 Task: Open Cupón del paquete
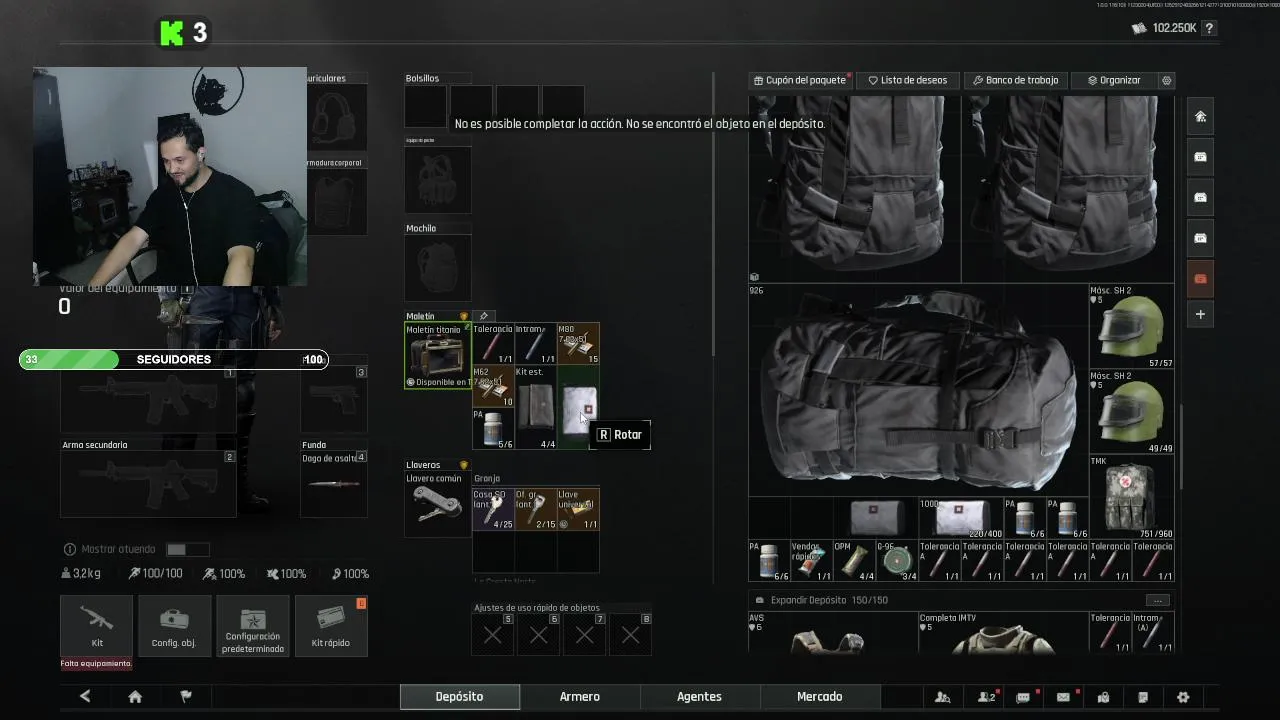[x=800, y=80]
